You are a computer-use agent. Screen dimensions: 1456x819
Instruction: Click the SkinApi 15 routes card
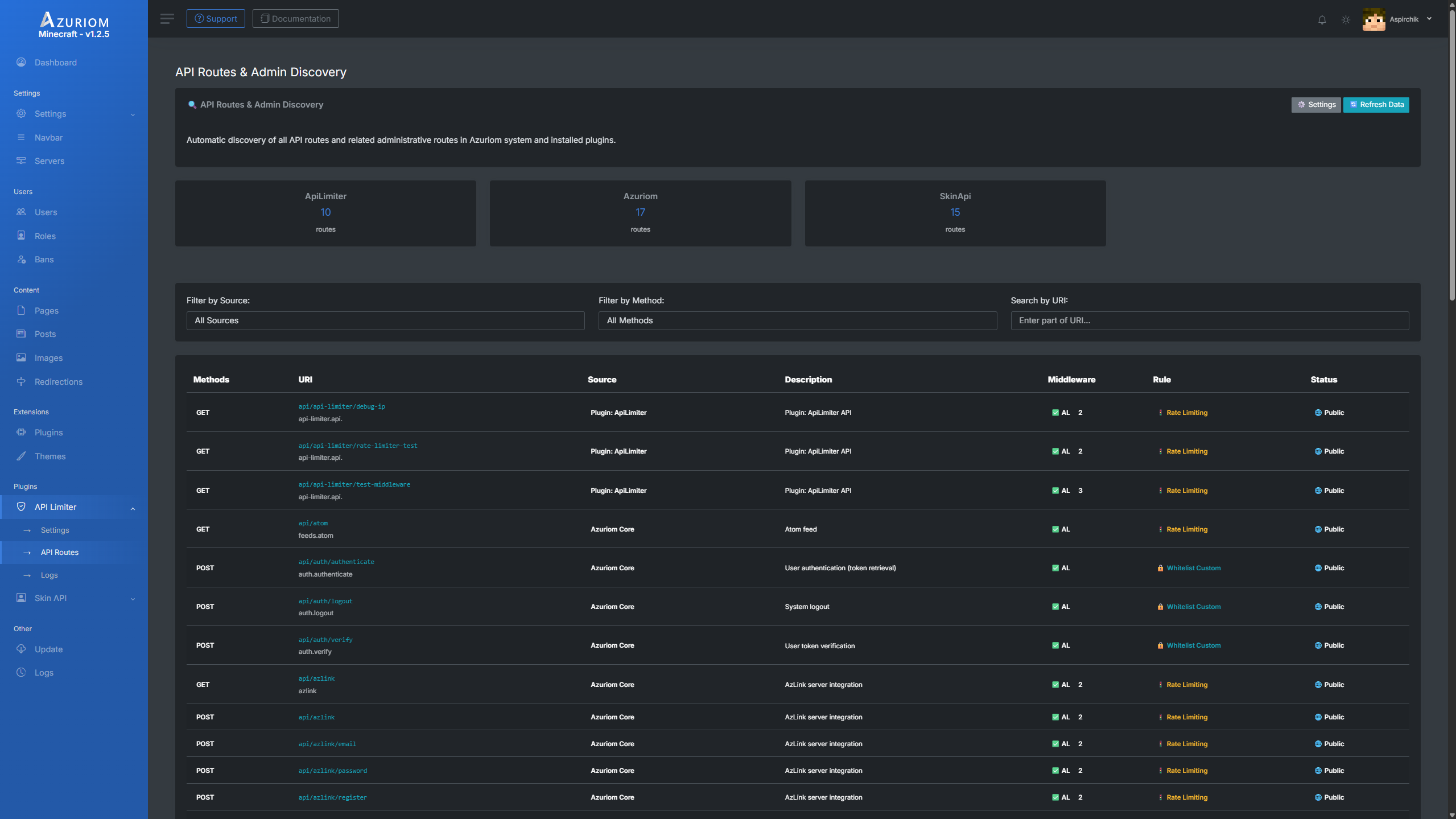point(955,213)
